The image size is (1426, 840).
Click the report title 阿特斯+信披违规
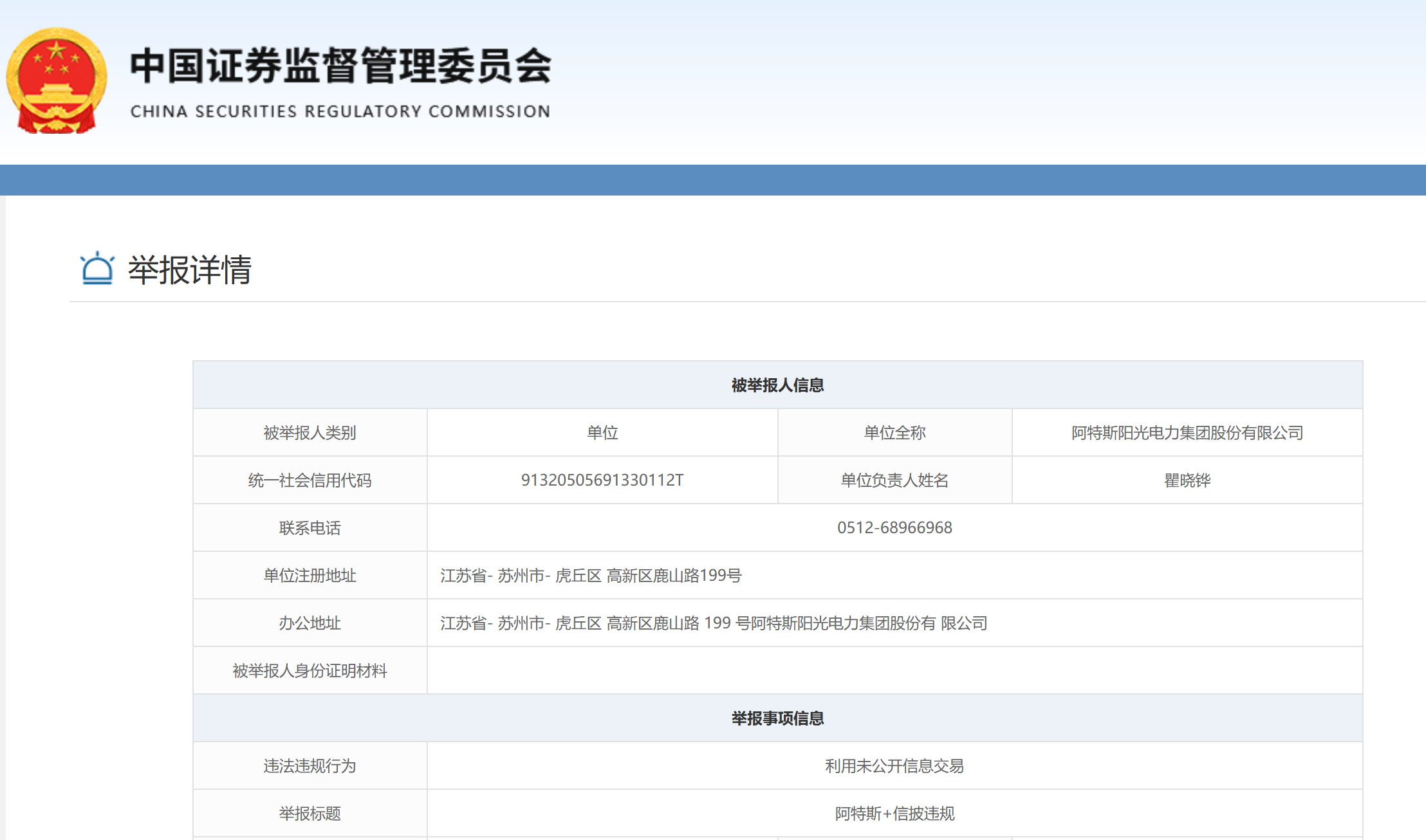[894, 814]
